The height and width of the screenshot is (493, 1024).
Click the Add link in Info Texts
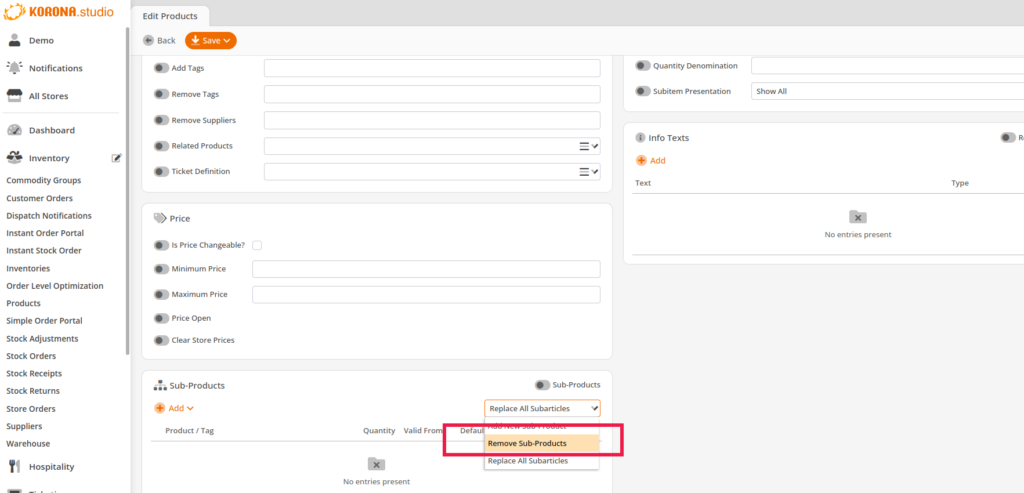point(657,161)
